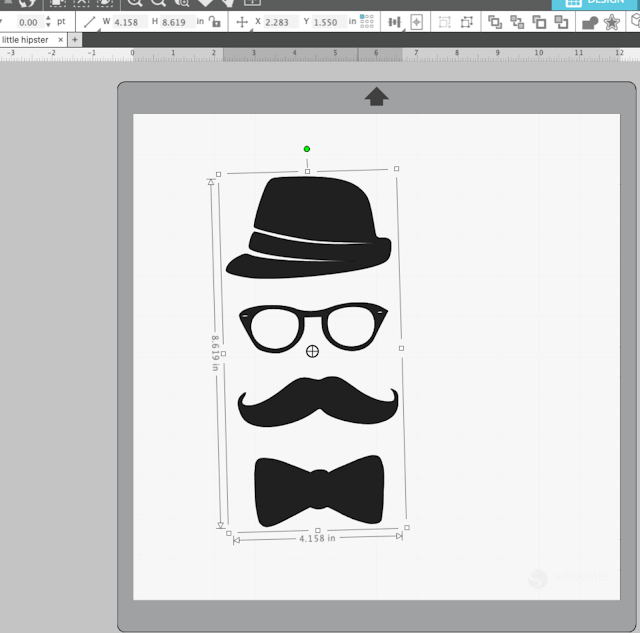Switch to the little hipster tab
The width and height of the screenshot is (640, 633).
[x=25, y=40]
